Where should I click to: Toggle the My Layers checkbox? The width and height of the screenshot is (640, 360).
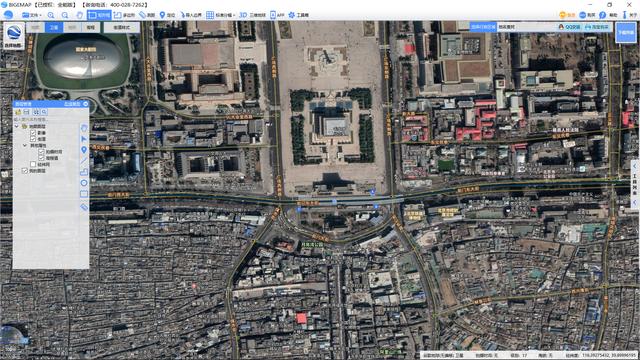25,171
